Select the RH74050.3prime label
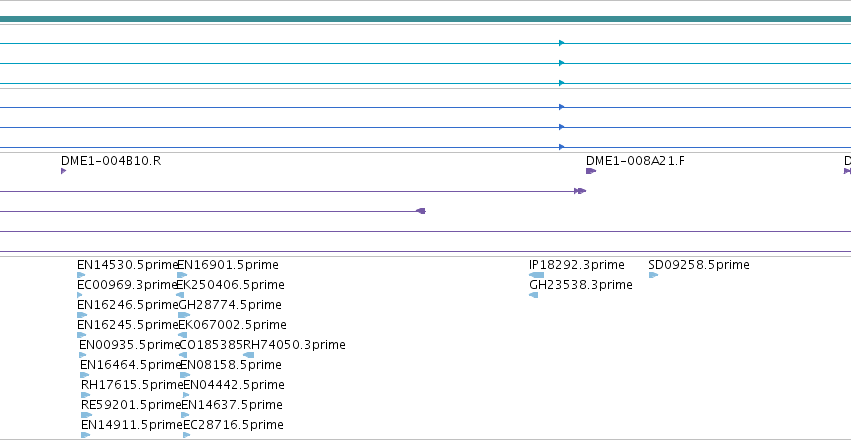 click(x=294, y=345)
